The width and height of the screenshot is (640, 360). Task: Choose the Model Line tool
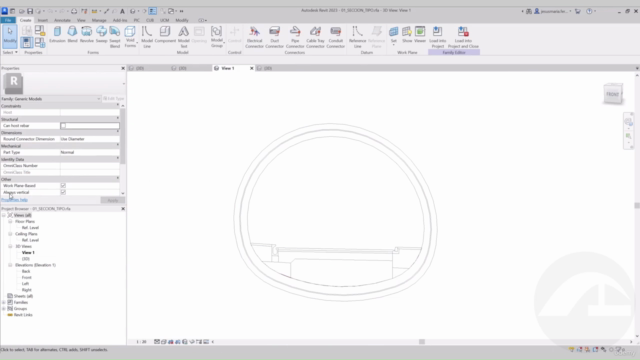pyautogui.click(x=147, y=37)
